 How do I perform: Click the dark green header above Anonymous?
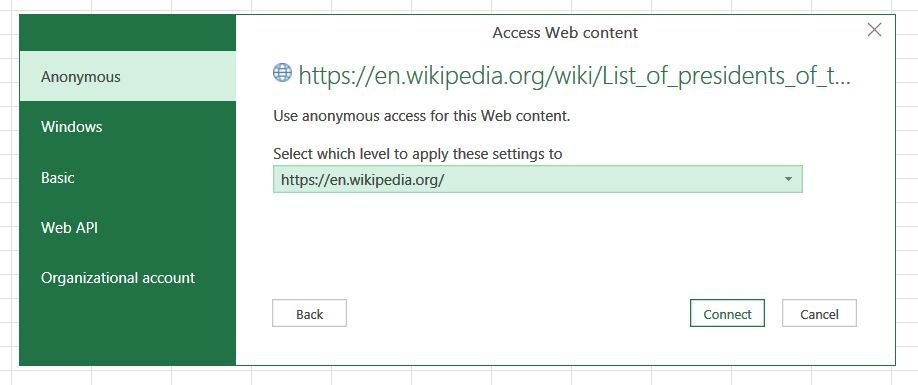click(128, 33)
